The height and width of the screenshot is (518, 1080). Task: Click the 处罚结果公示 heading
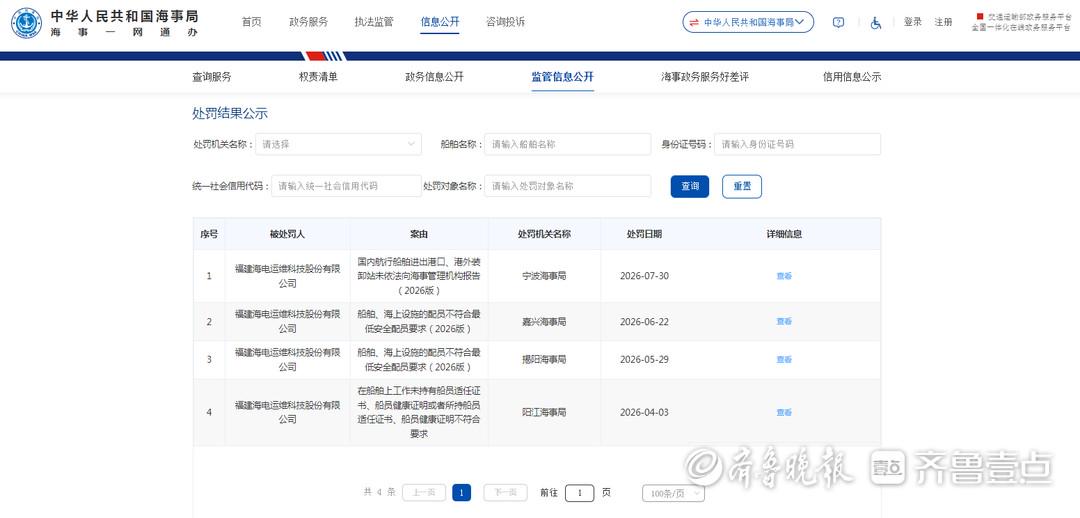229,114
